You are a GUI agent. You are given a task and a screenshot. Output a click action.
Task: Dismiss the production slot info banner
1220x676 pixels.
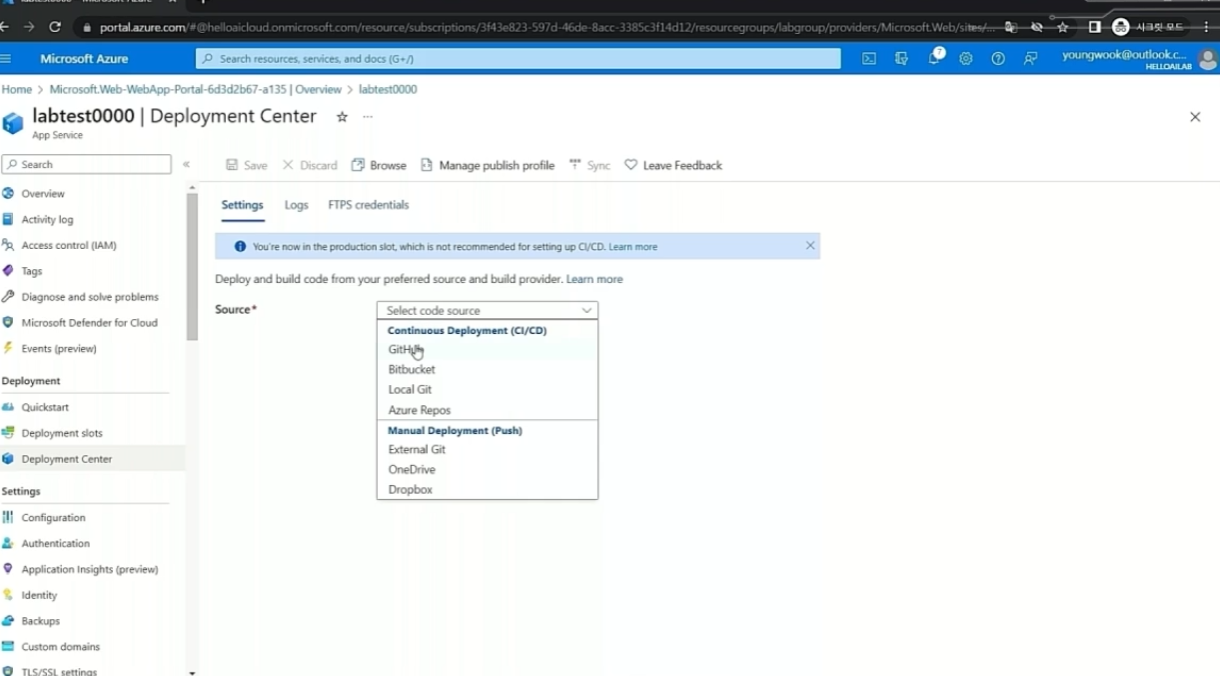(x=810, y=246)
